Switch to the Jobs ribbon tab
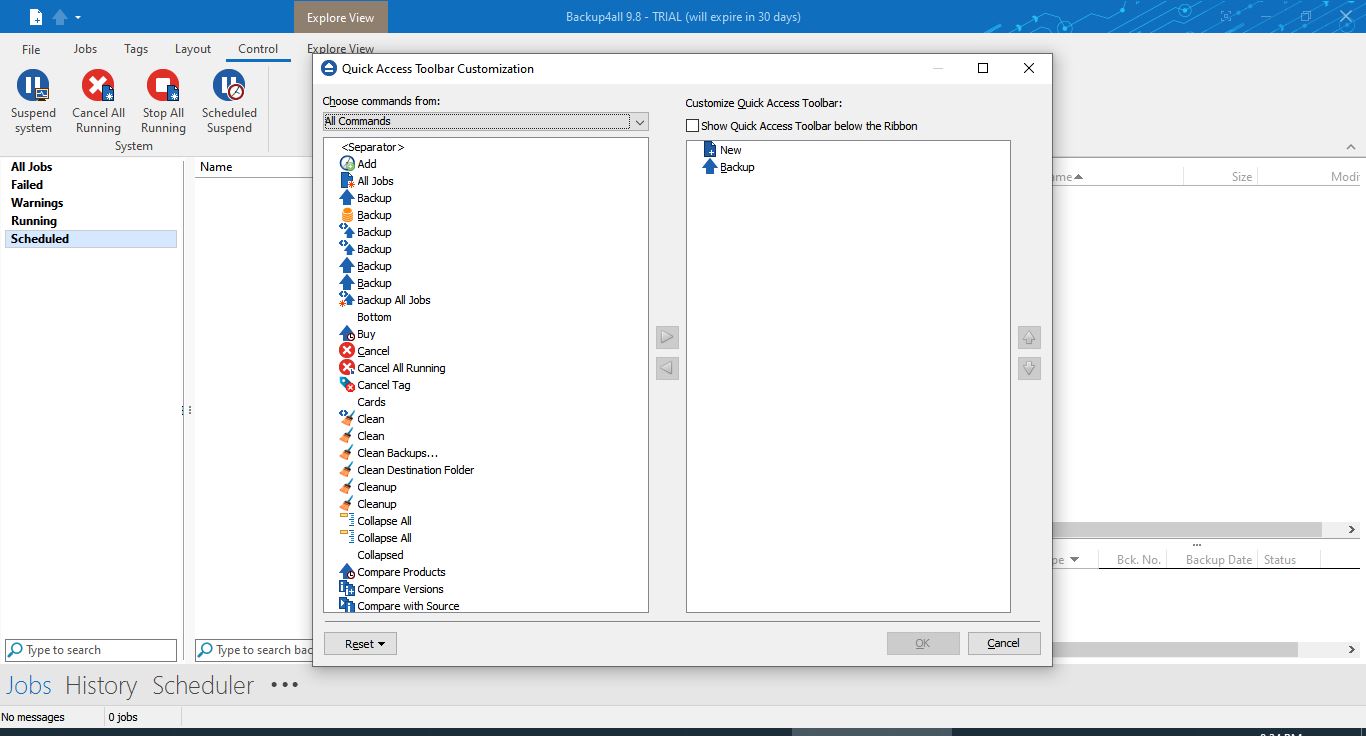 [x=85, y=49]
